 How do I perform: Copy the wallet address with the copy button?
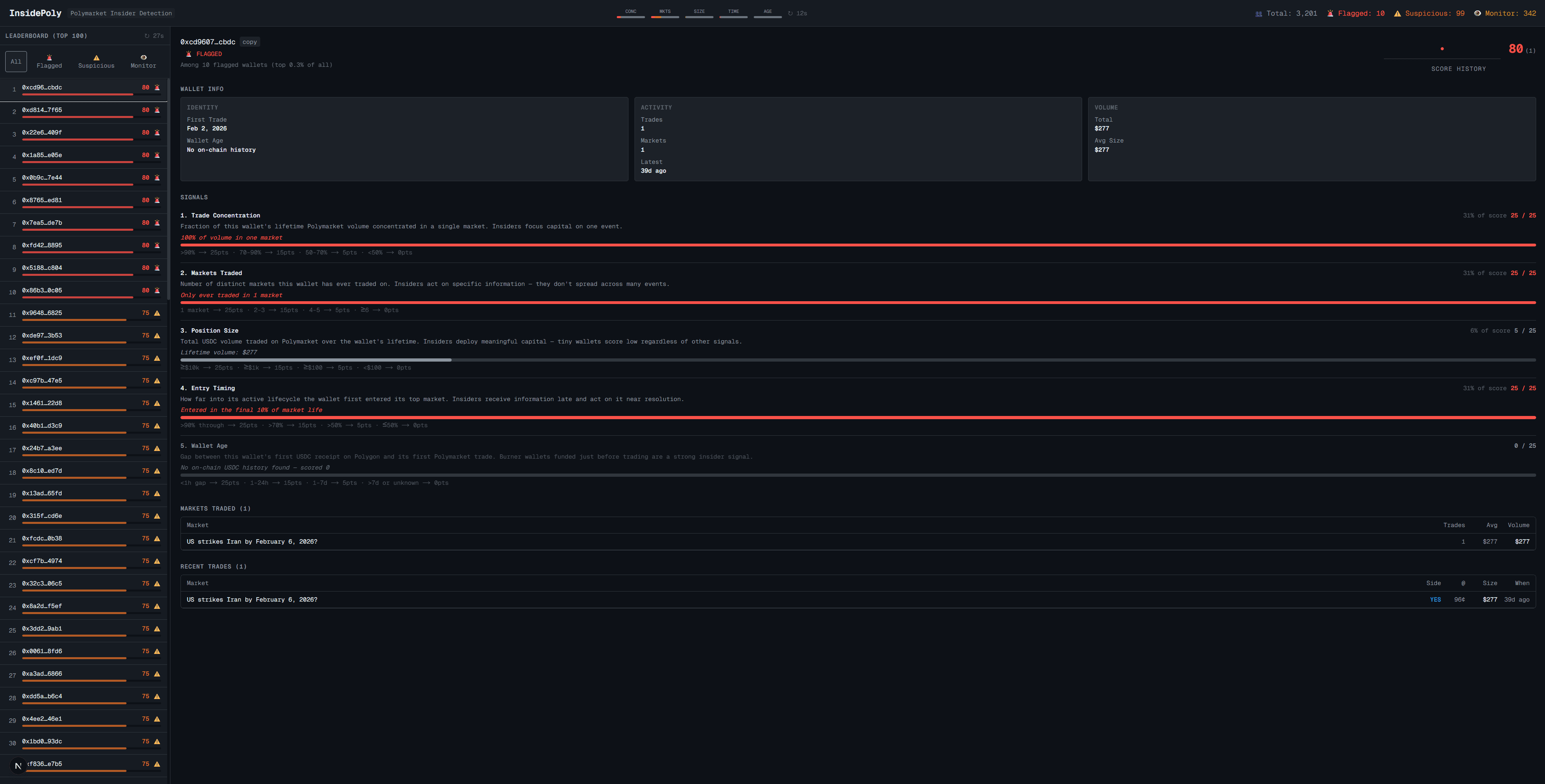(249, 42)
